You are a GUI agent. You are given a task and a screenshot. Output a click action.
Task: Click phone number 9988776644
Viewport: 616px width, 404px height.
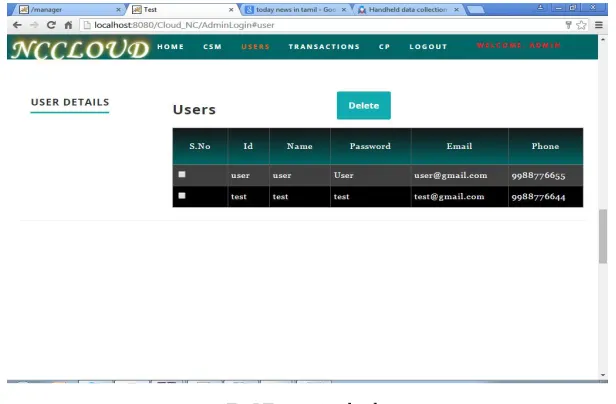(538, 197)
